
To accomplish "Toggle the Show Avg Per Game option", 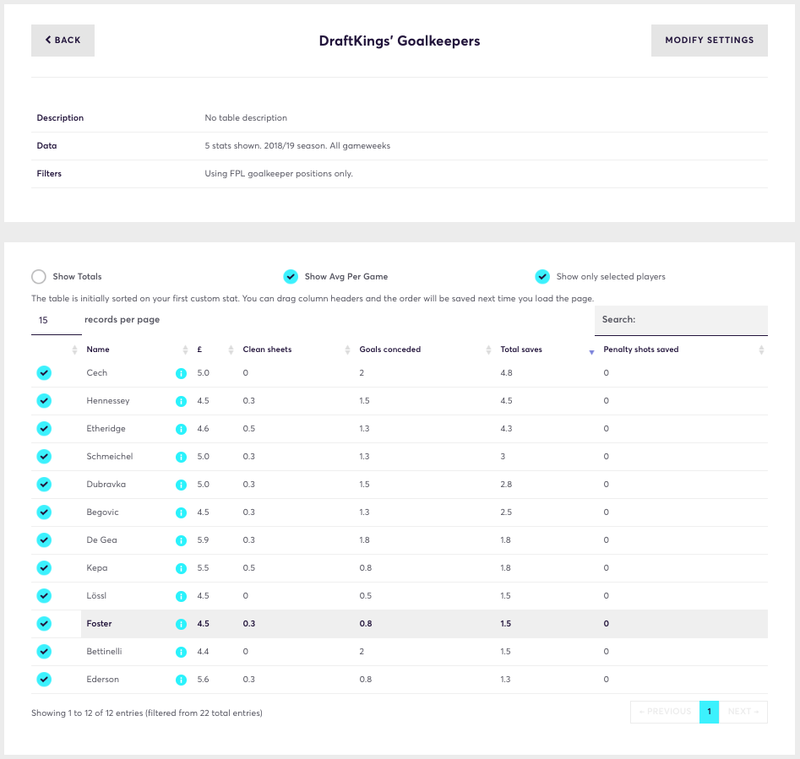I will (291, 276).
